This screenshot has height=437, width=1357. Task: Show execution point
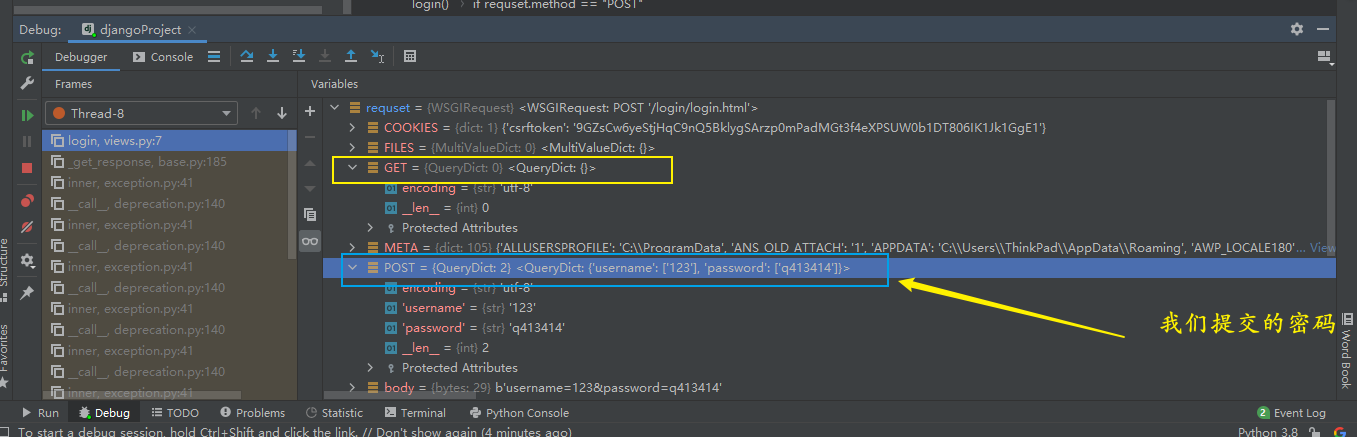pyautogui.click(x=214, y=57)
